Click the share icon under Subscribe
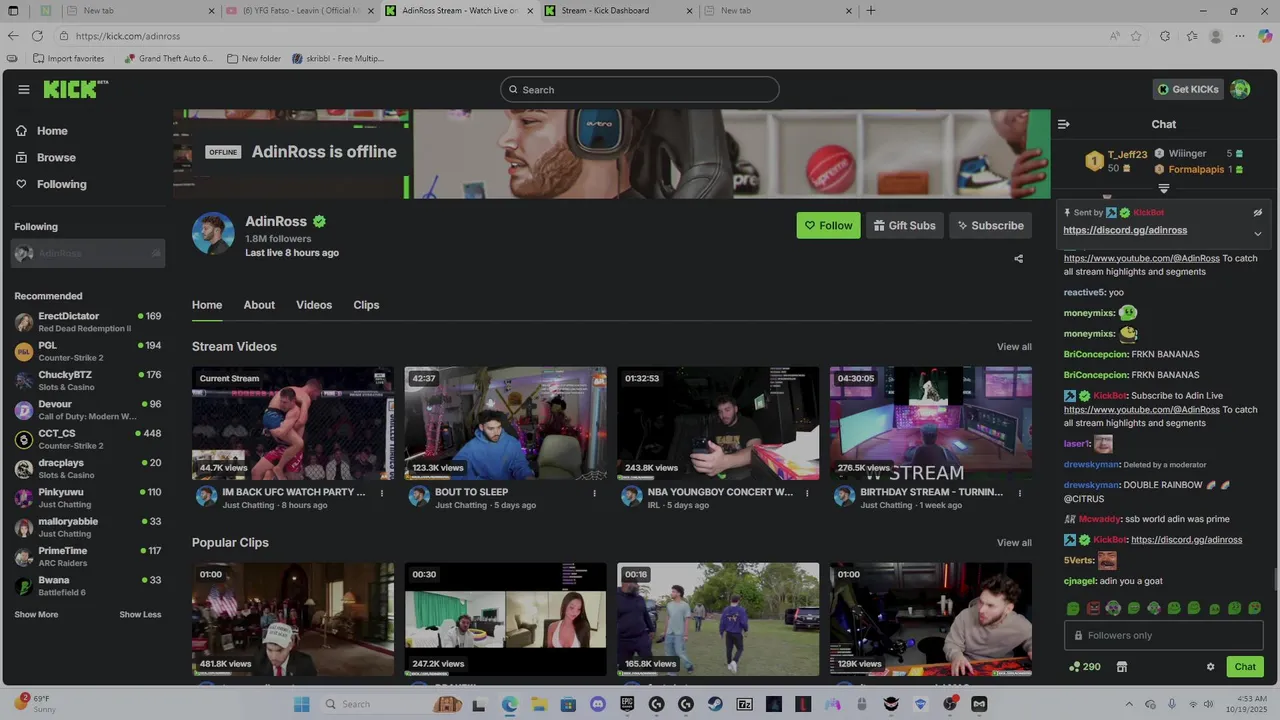Image resolution: width=1280 pixels, height=720 pixels. (x=1018, y=259)
